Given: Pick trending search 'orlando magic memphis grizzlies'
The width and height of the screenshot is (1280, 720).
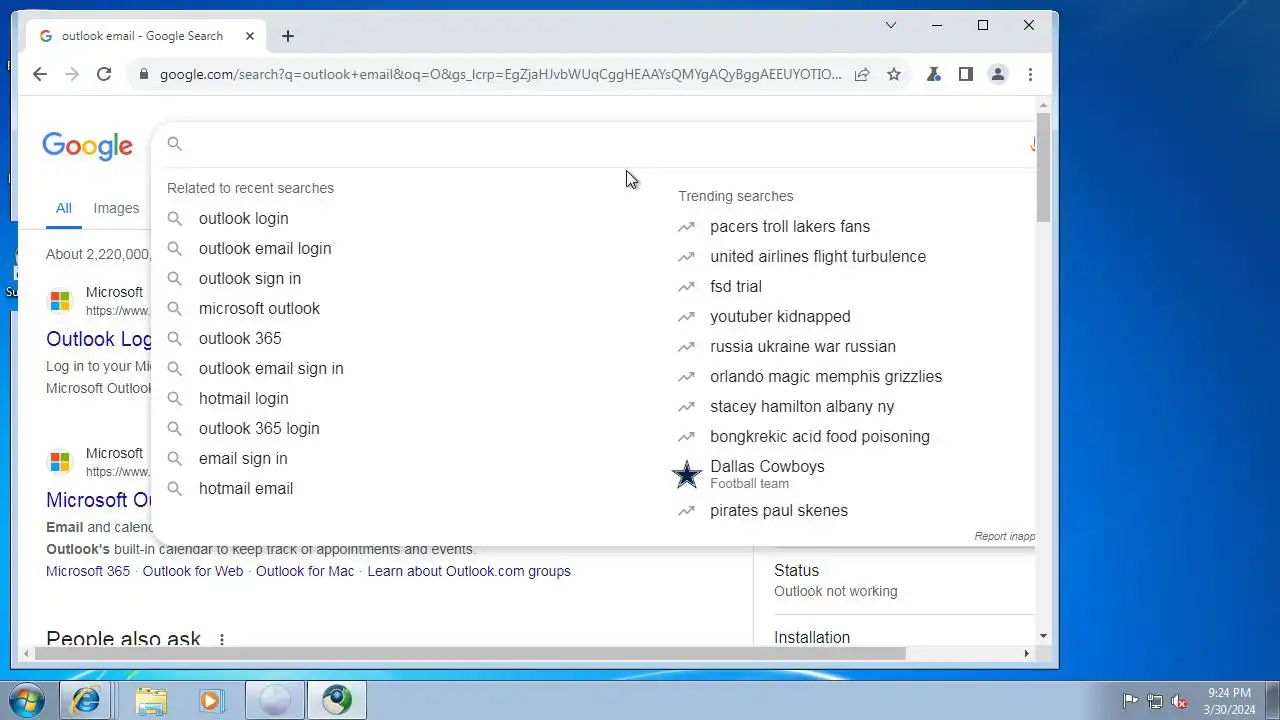Looking at the screenshot, I should point(826,376).
